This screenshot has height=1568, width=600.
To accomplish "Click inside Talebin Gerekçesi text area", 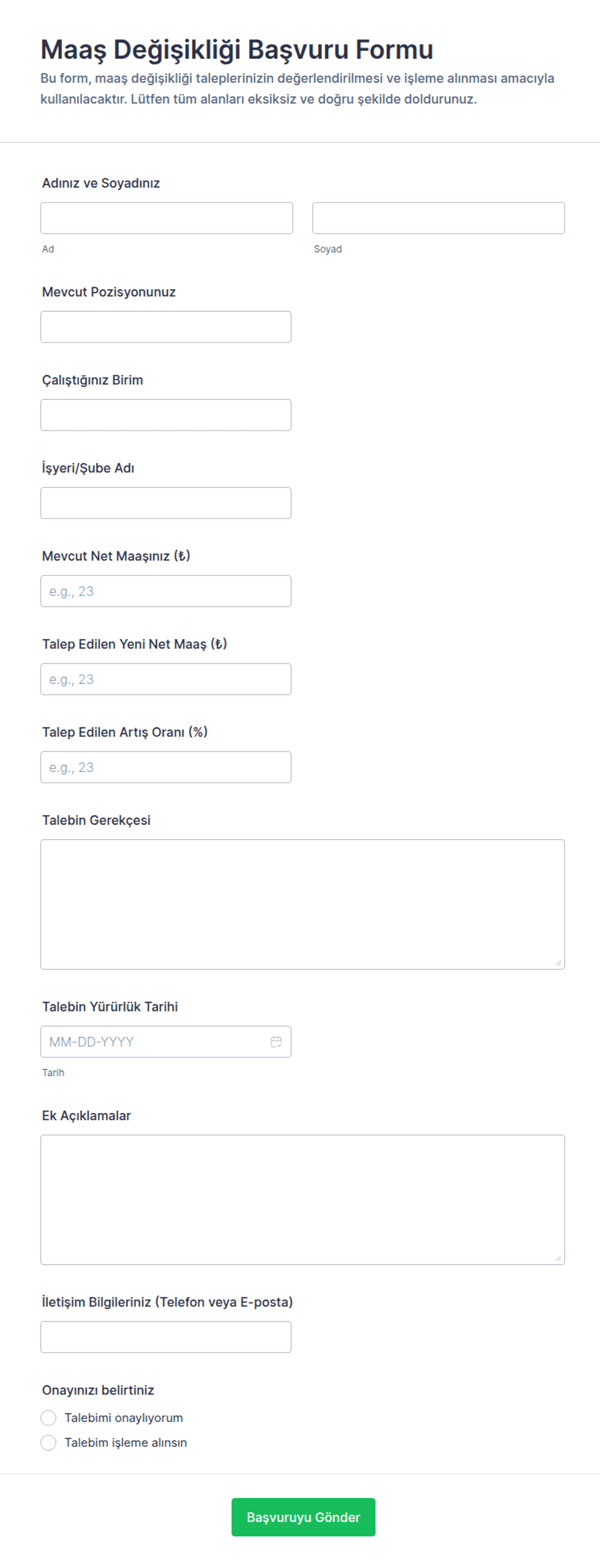I will pyautogui.click(x=303, y=904).
